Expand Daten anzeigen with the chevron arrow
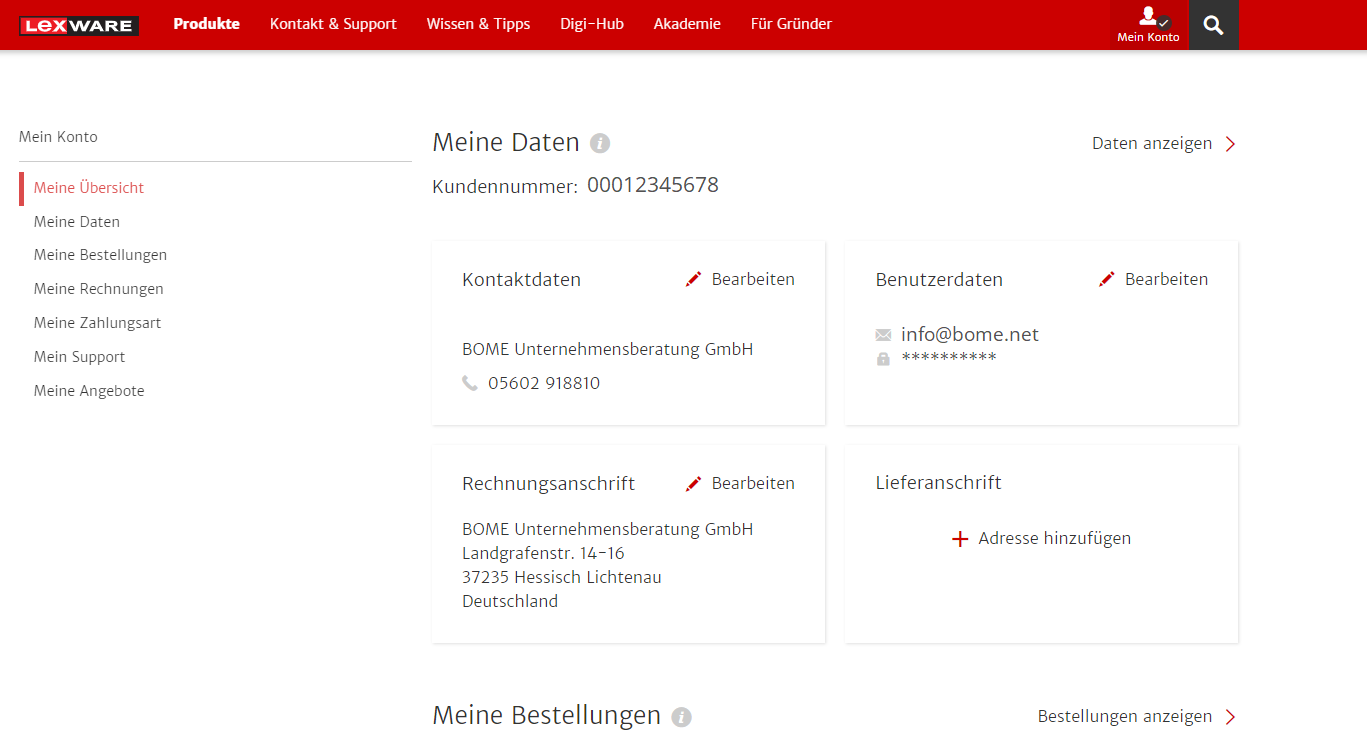 1231,143
